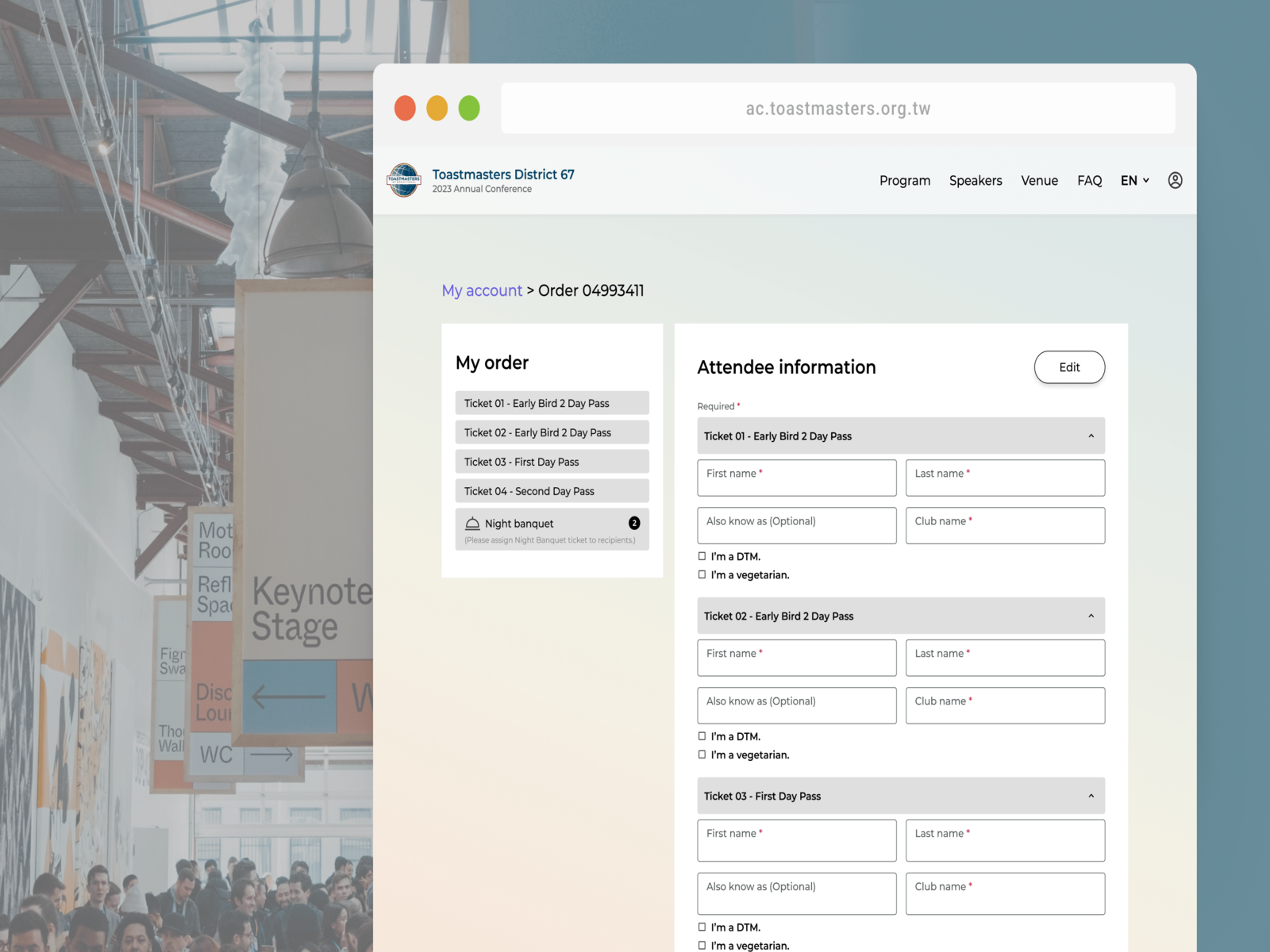The height and width of the screenshot is (952, 1270).
Task: Click the Night banquet bell icon
Action: coord(472,524)
